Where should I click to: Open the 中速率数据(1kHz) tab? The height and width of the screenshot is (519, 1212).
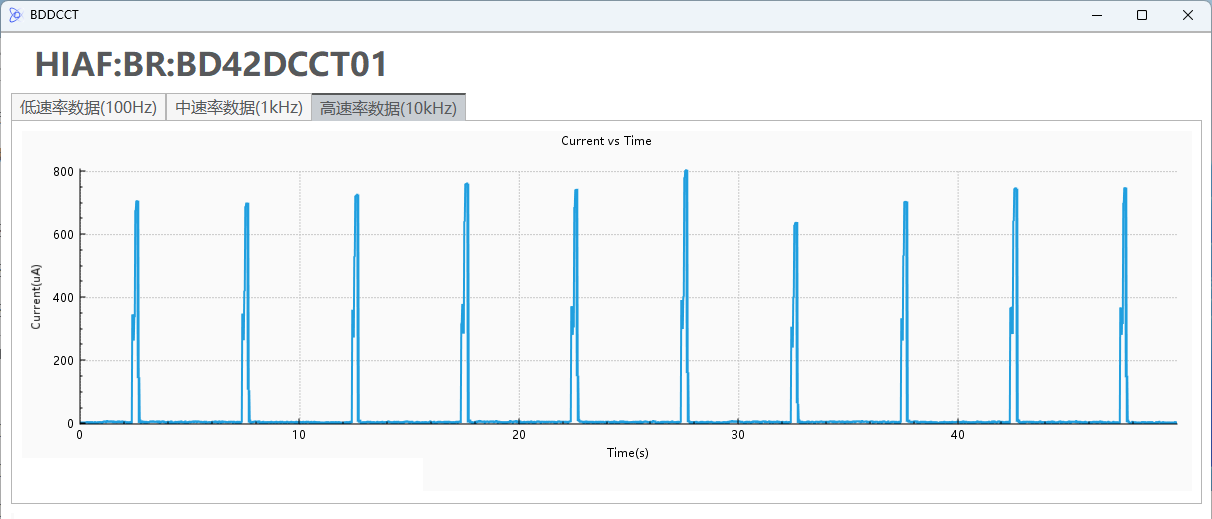tap(239, 108)
